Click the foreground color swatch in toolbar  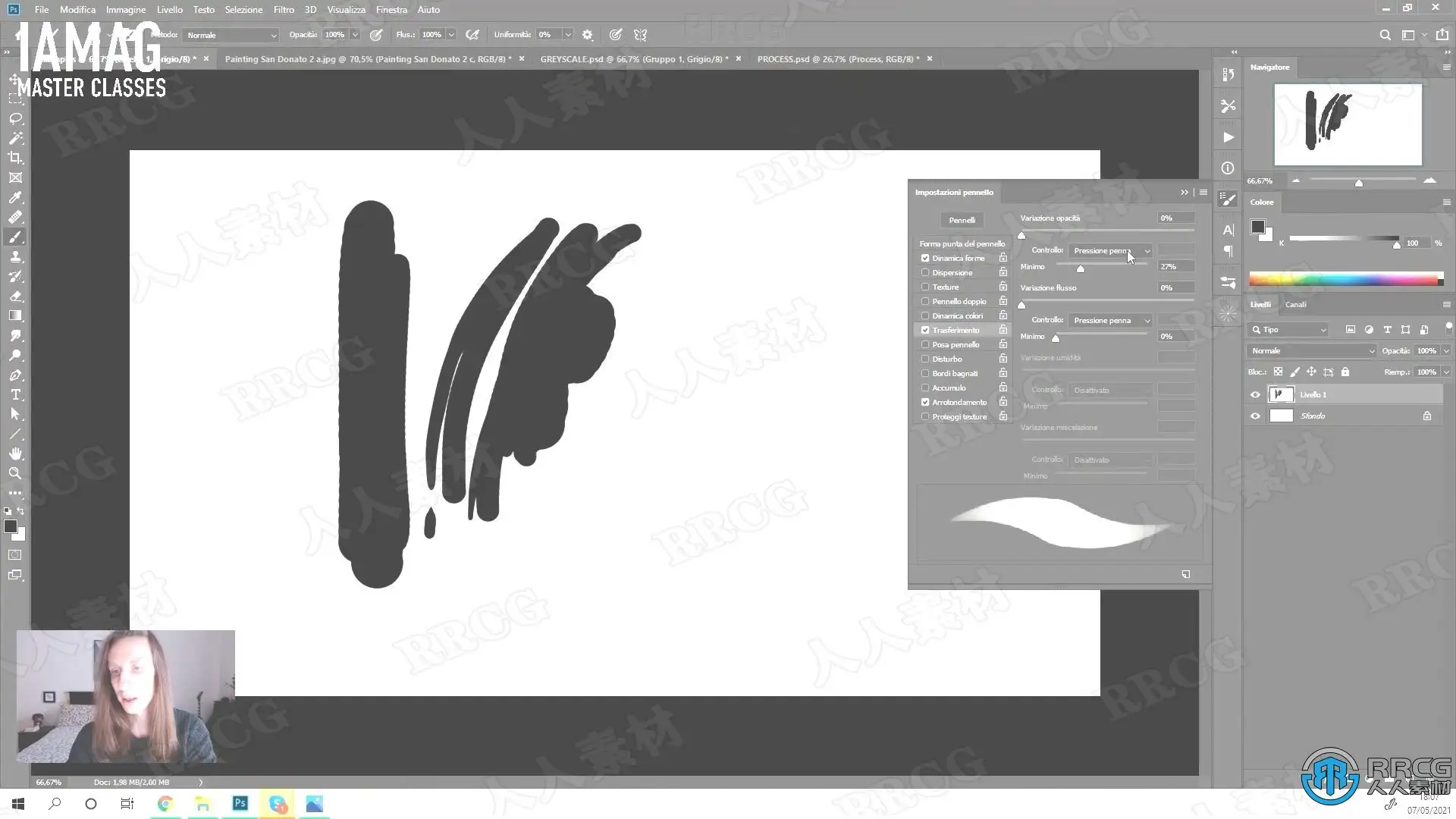tap(10, 526)
